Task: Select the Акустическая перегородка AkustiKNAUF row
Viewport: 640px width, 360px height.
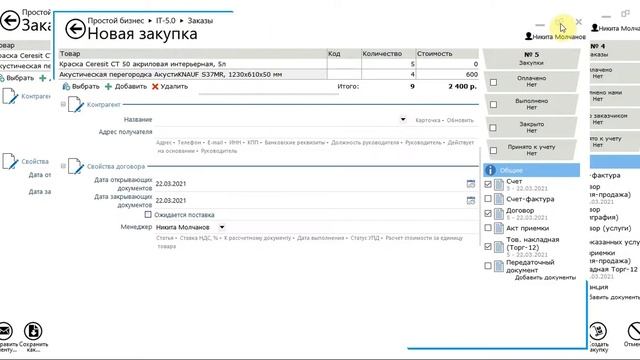Action: click(x=269, y=74)
